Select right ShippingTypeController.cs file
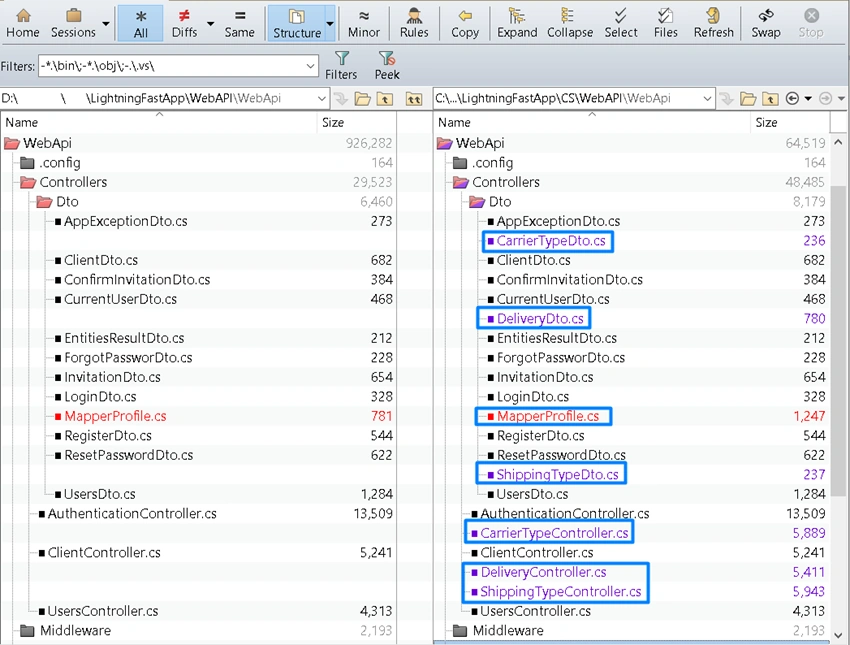The image size is (850, 645). [x=561, y=592]
